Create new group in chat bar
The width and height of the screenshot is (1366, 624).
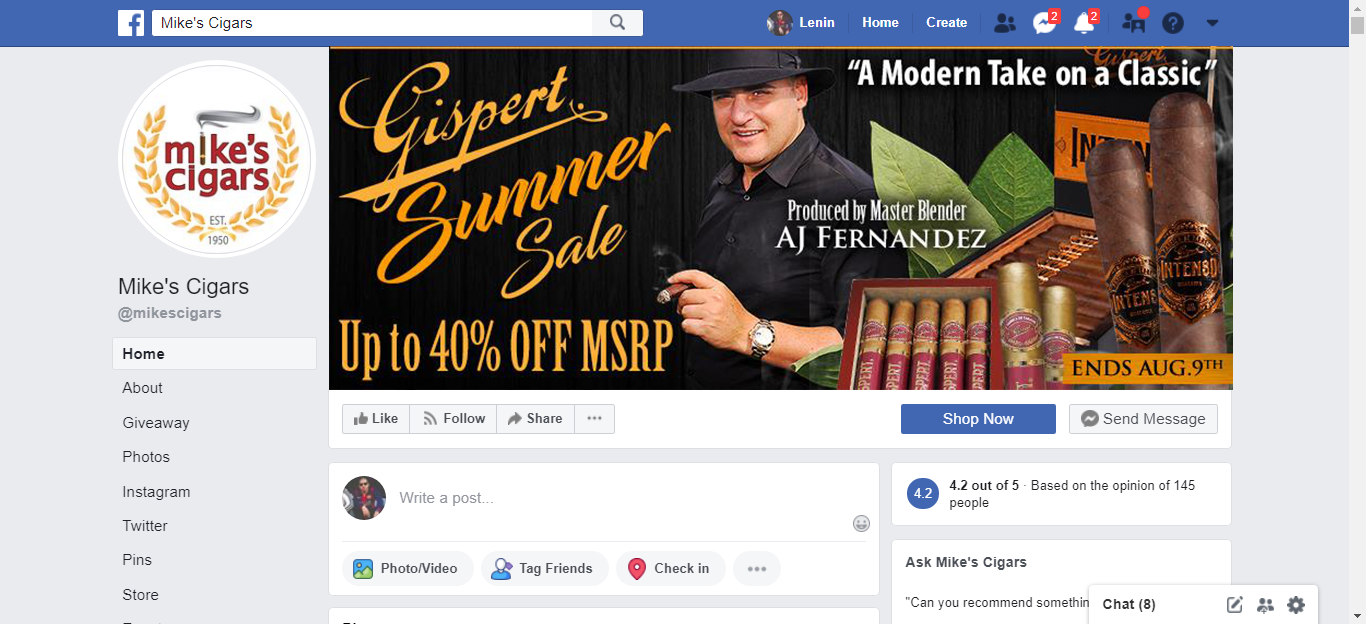pos(1265,604)
